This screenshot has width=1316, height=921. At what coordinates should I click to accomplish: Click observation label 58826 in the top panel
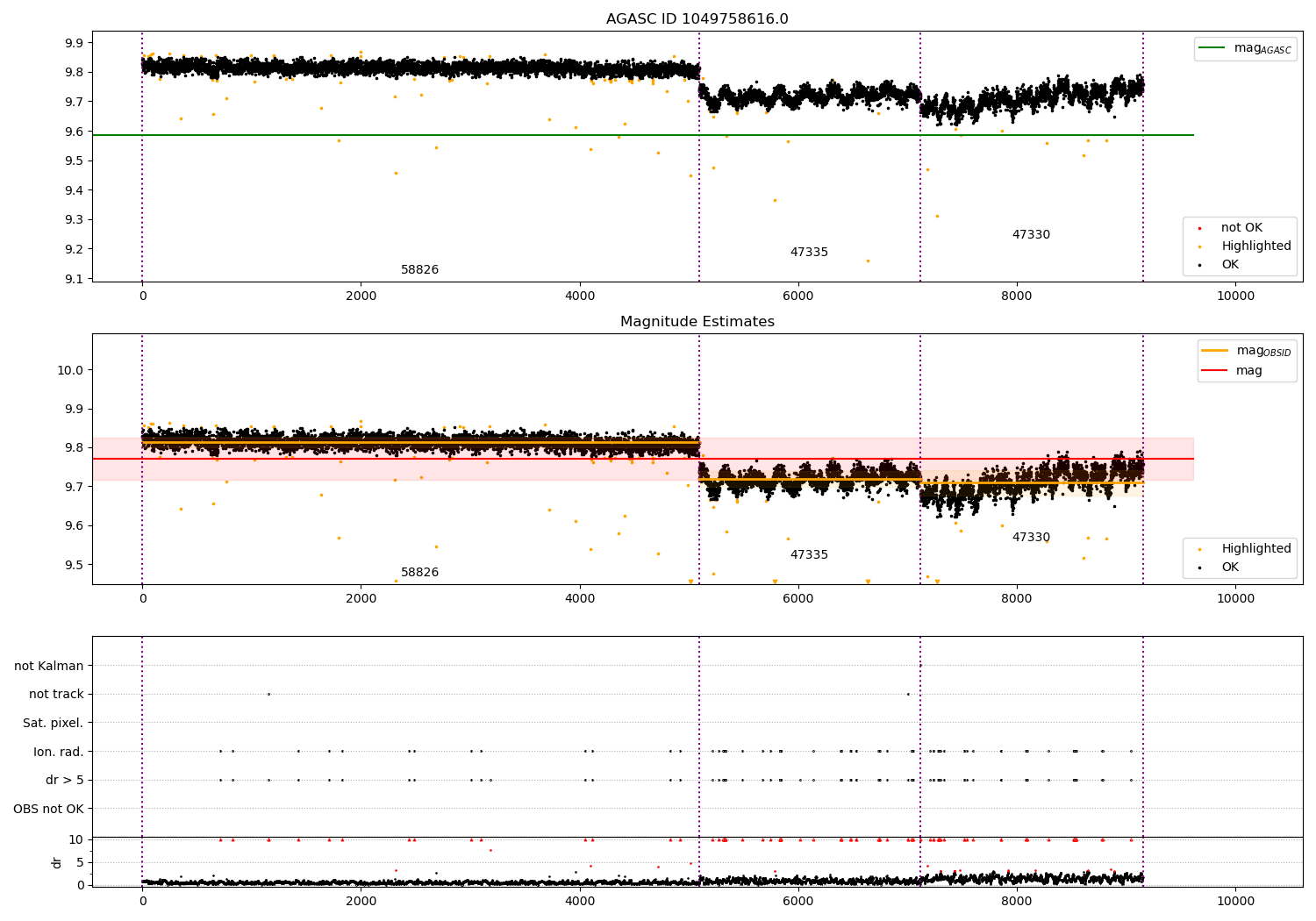419,270
